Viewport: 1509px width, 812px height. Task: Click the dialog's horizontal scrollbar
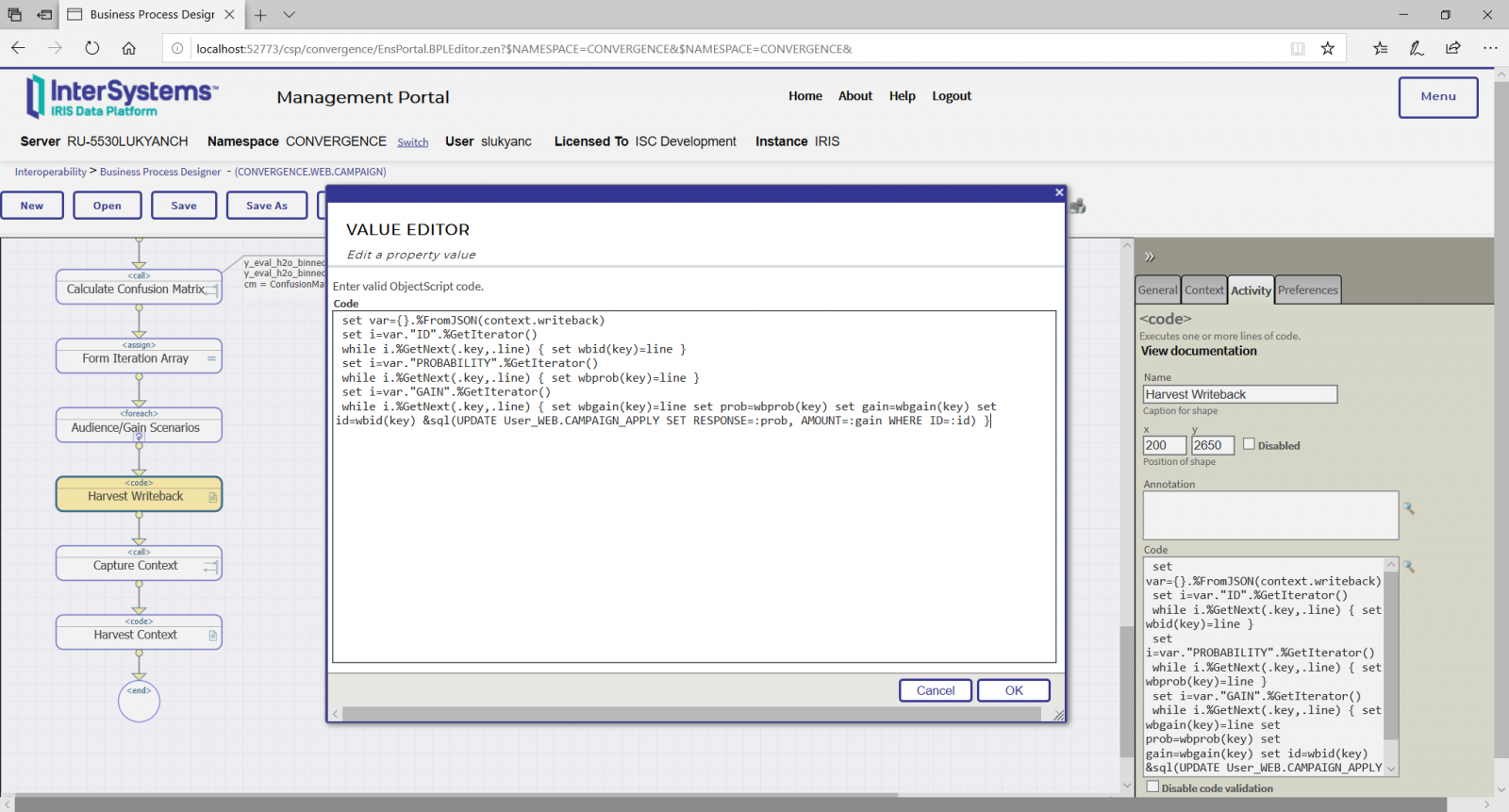click(x=691, y=714)
